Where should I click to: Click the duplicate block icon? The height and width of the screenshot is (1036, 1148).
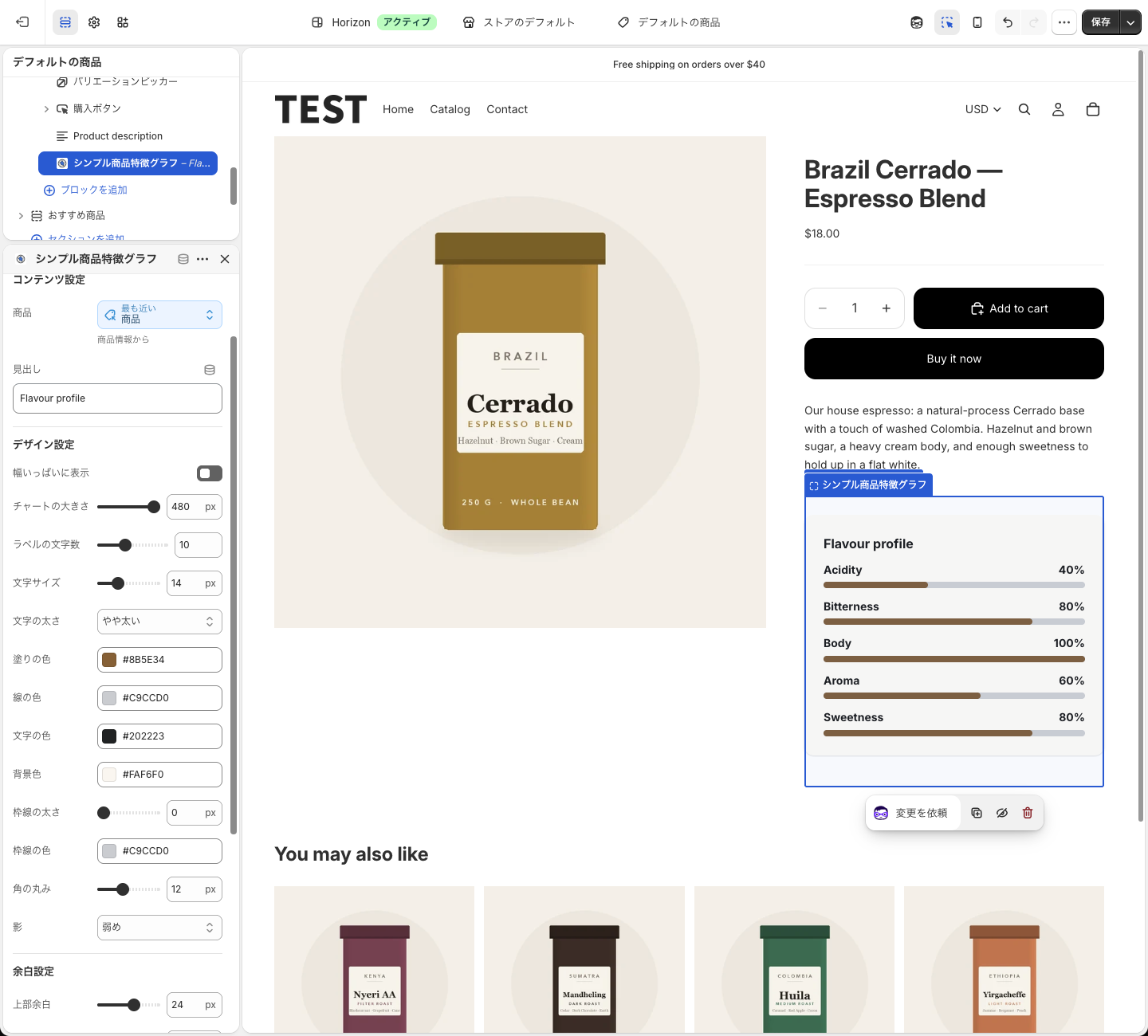tap(977, 813)
